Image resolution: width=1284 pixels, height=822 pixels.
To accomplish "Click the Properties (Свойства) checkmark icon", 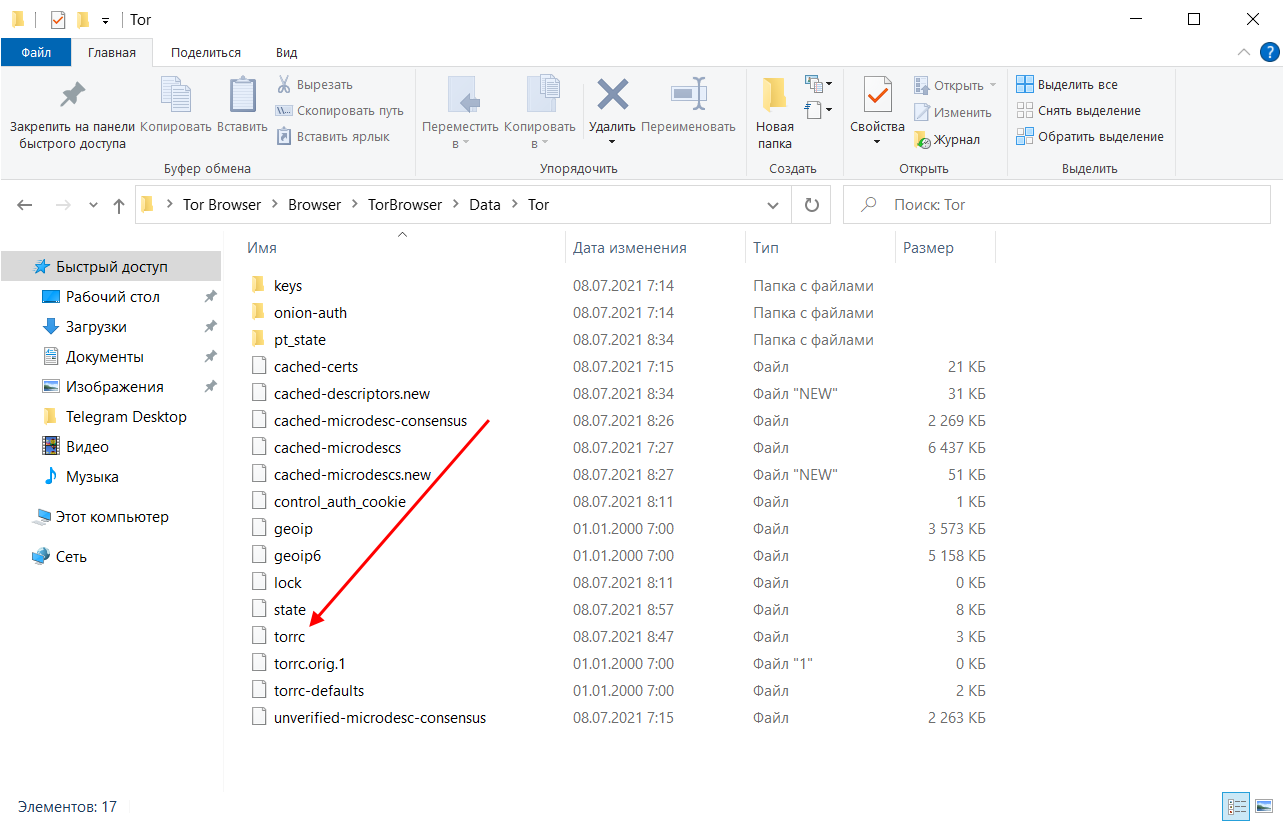I will (877, 96).
